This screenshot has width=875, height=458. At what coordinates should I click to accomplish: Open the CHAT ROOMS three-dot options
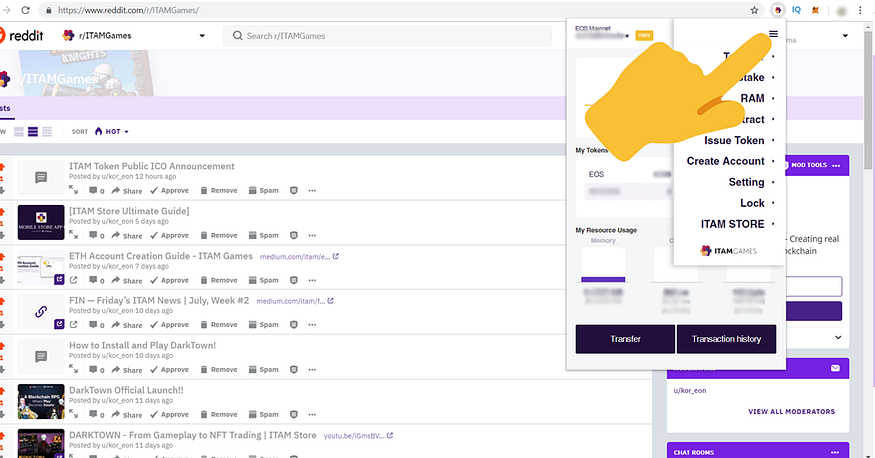click(834, 452)
